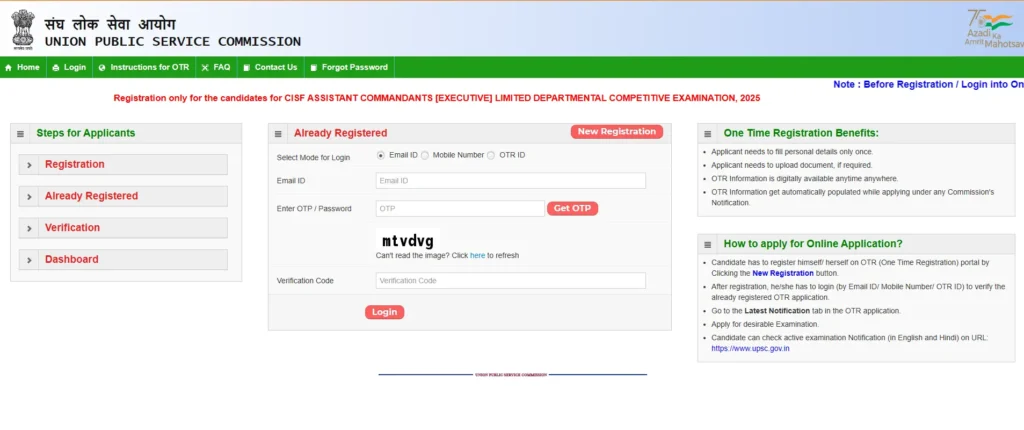This screenshot has height=430, width=1024.
Task: Click the Latest Notification bullet text
Action: point(806,311)
